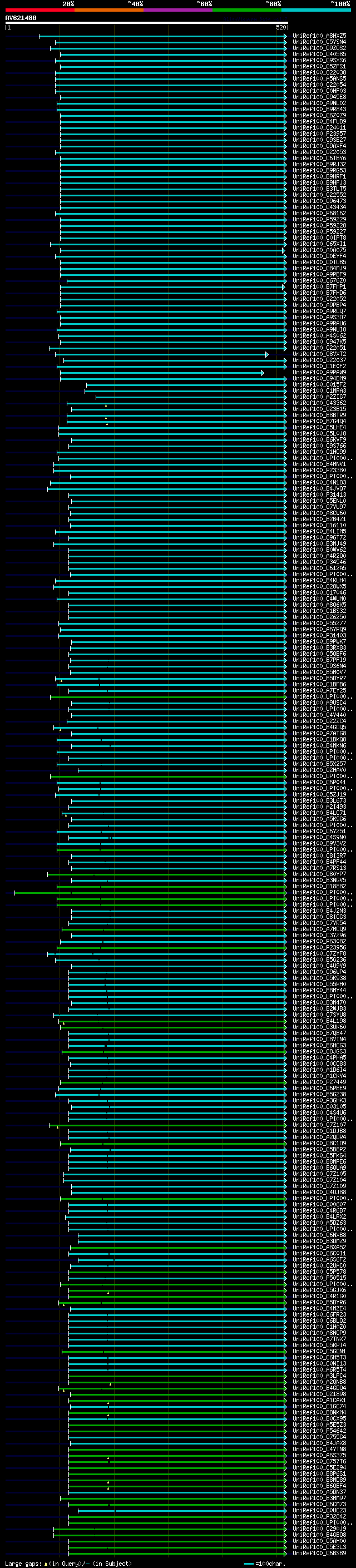
Task: Choose sequence UniRef100_Q7YU97
Action: point(319,507)
